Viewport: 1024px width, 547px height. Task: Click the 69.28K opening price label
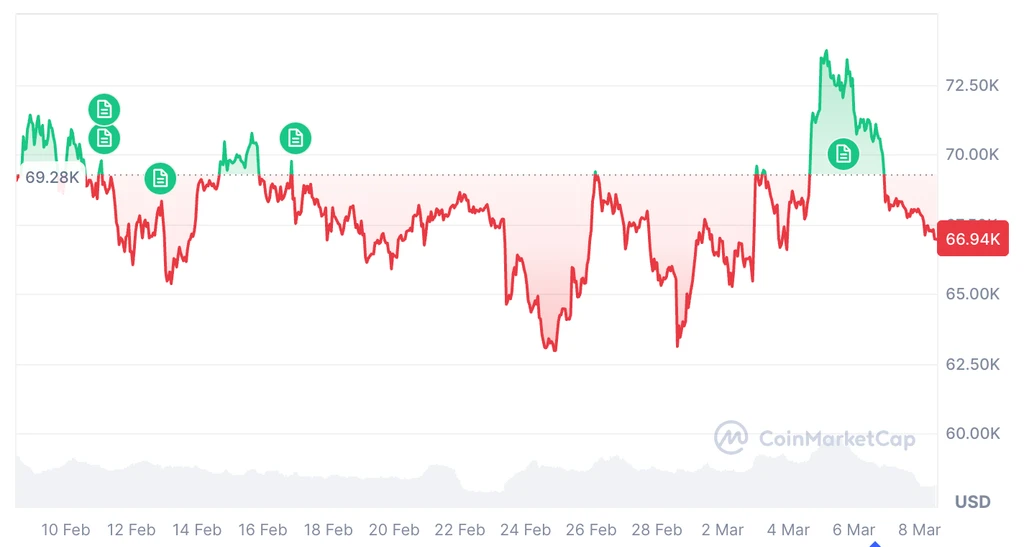[x=52, y=177]
